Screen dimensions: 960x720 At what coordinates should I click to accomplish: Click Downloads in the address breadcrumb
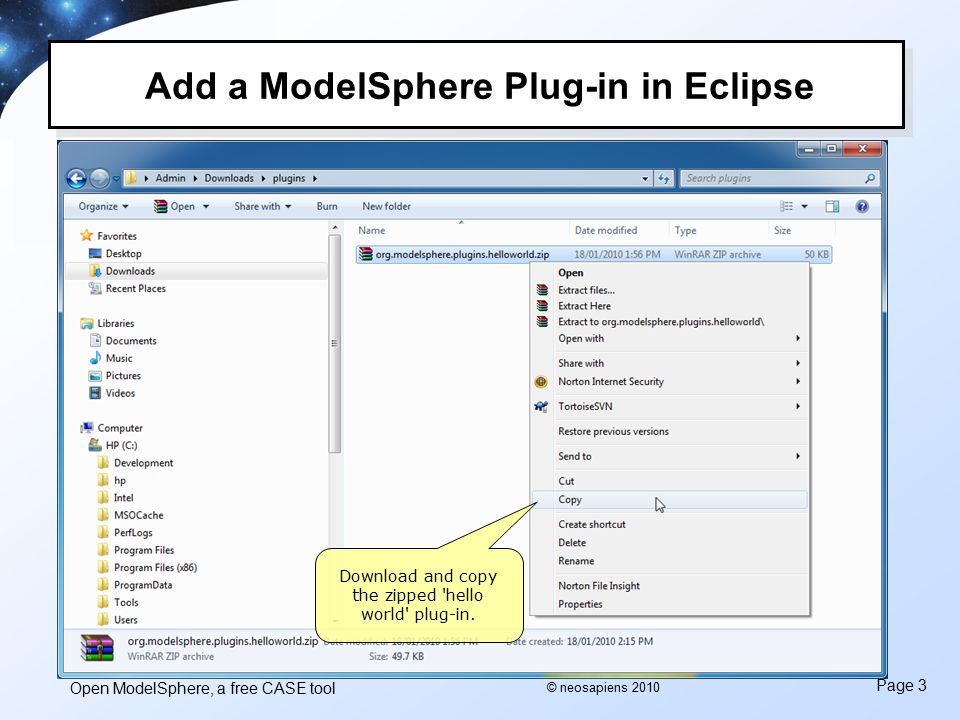pyautogui.click(x=229, y=178)
